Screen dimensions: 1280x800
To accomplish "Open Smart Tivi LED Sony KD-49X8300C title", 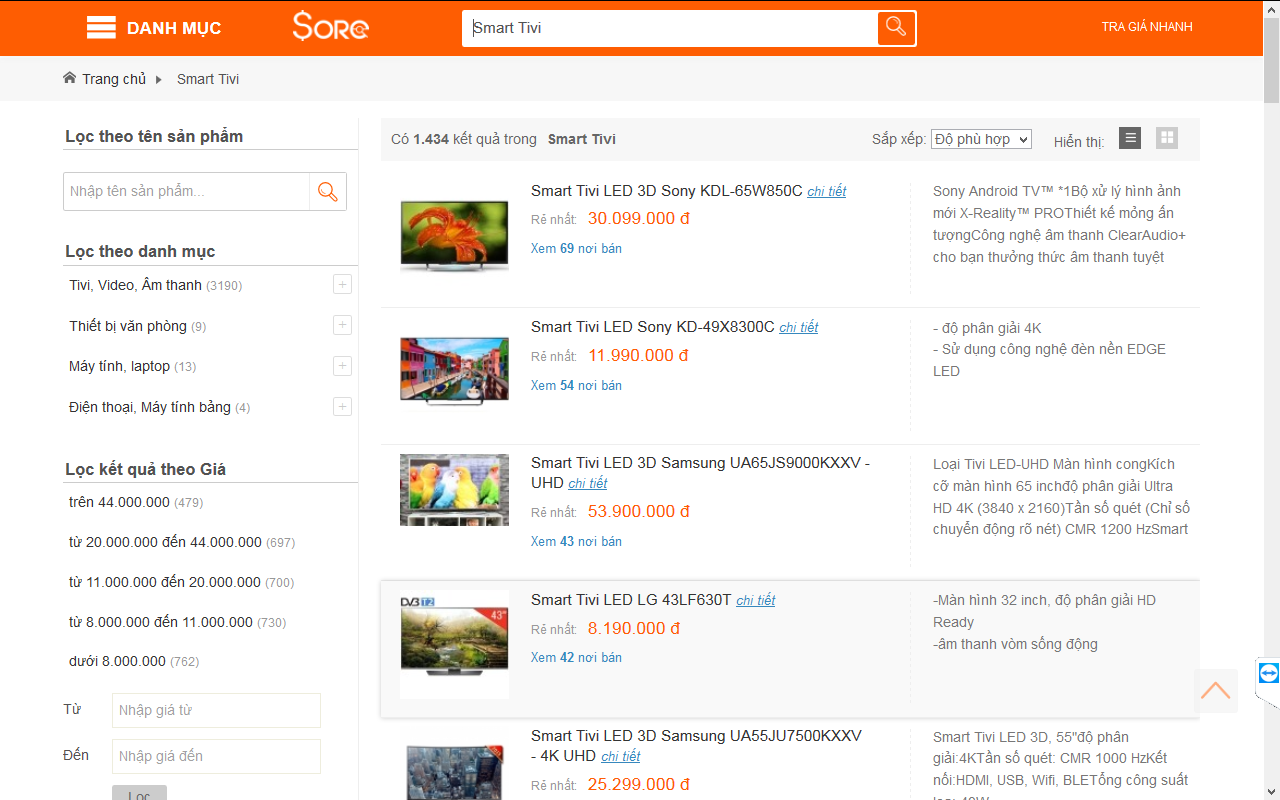I will (x=653, y=327).
